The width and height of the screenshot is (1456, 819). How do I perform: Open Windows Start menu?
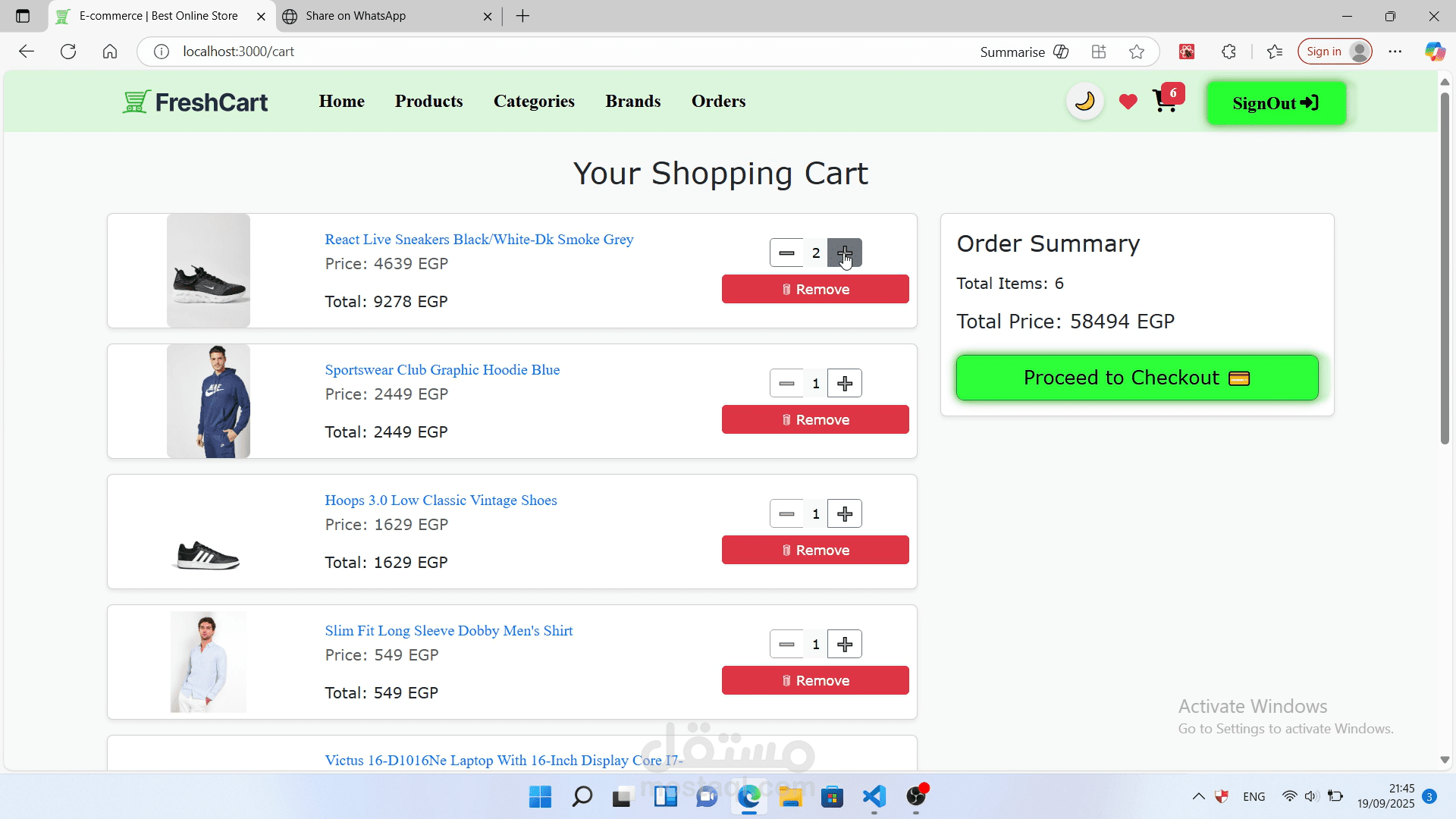(540, 797)
